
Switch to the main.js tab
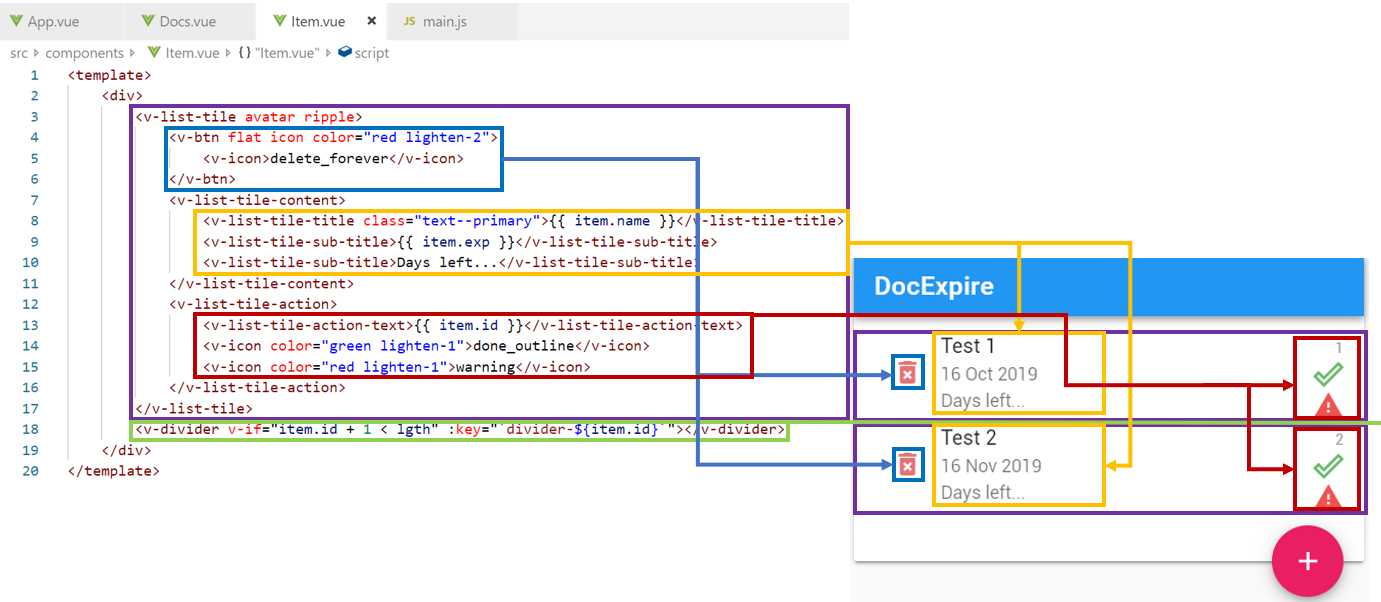[x=445, y=19]
